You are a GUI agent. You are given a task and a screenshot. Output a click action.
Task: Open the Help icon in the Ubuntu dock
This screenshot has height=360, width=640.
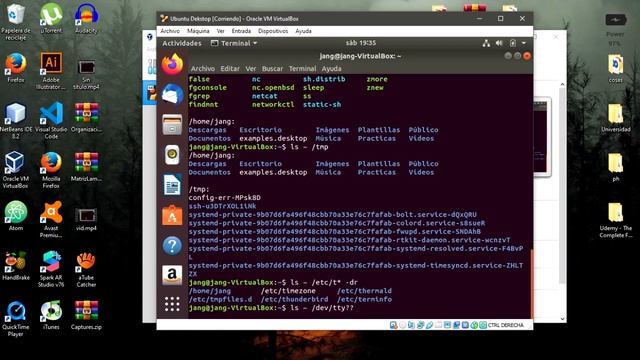tap(172, 246)
